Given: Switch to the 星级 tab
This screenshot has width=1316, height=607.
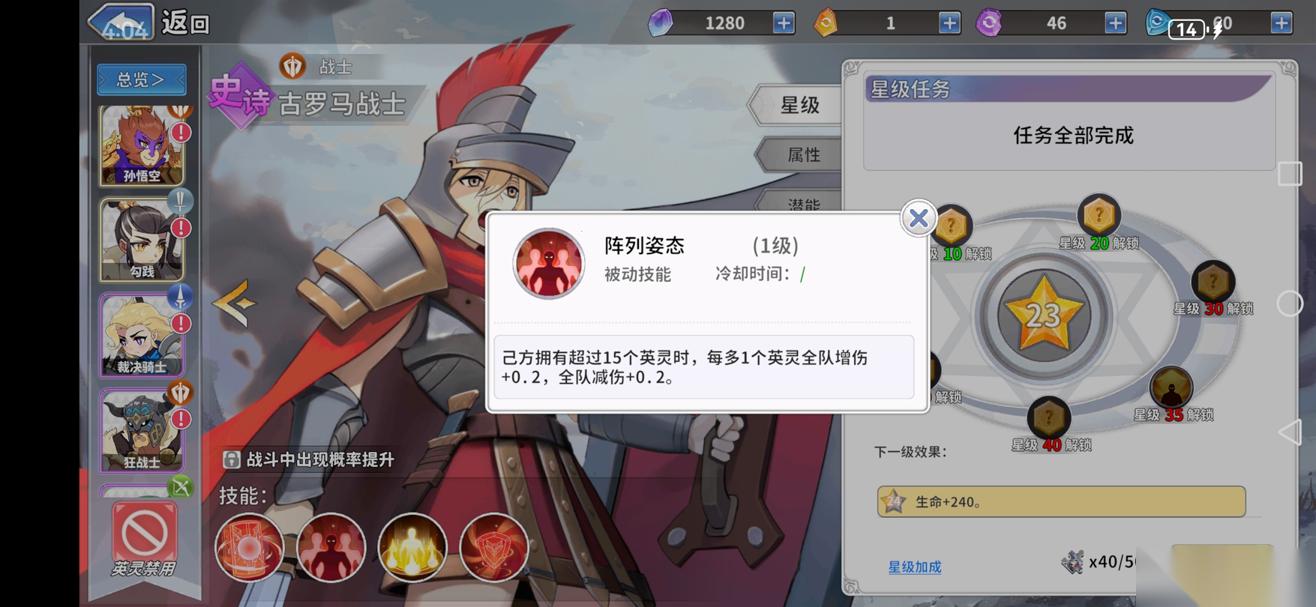Looking at the screenshot, I should point(799,105).
